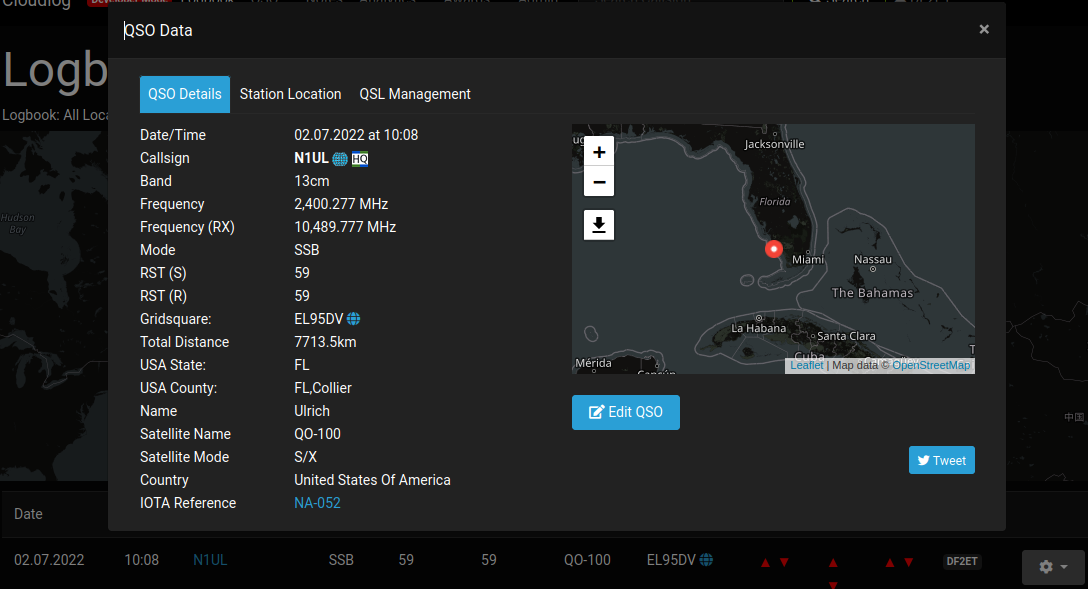Click the Tweet button
Viewport: 1088px width, 589px height.
point(941,460)
